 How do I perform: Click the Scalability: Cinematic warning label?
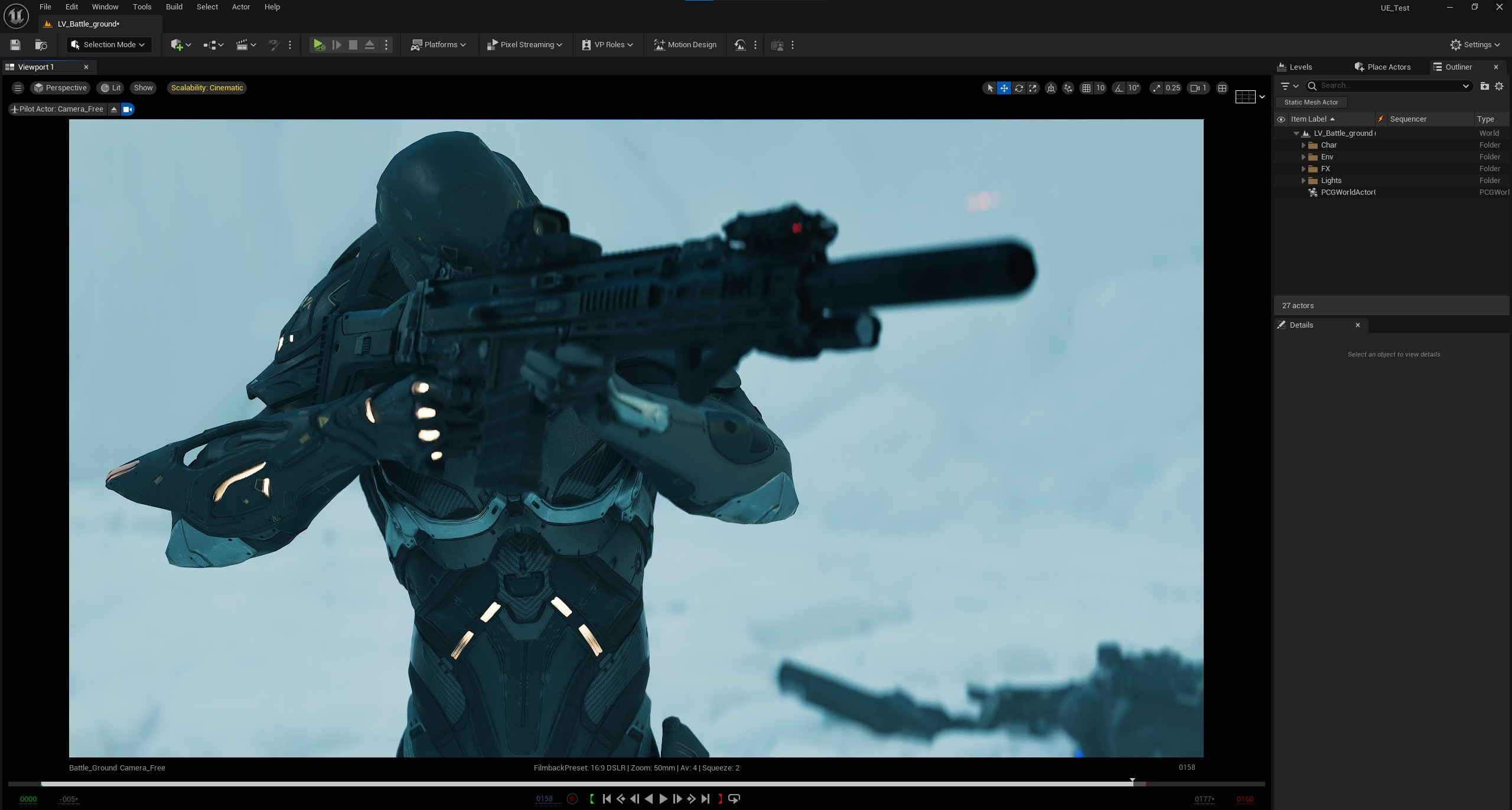point(207,88)
